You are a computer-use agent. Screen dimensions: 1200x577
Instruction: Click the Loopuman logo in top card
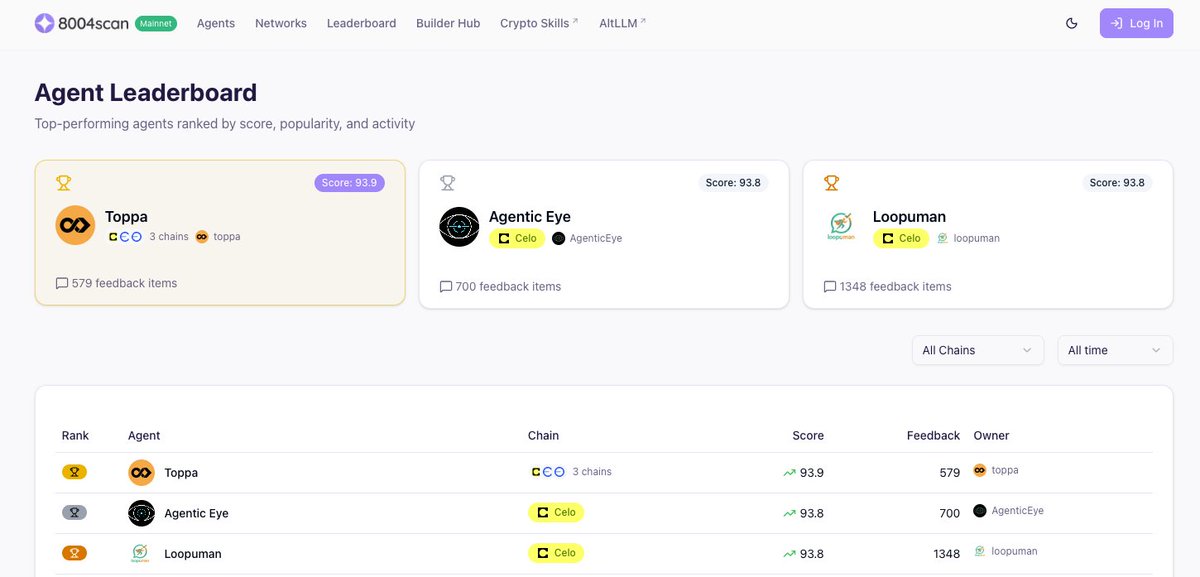[843, 227]
